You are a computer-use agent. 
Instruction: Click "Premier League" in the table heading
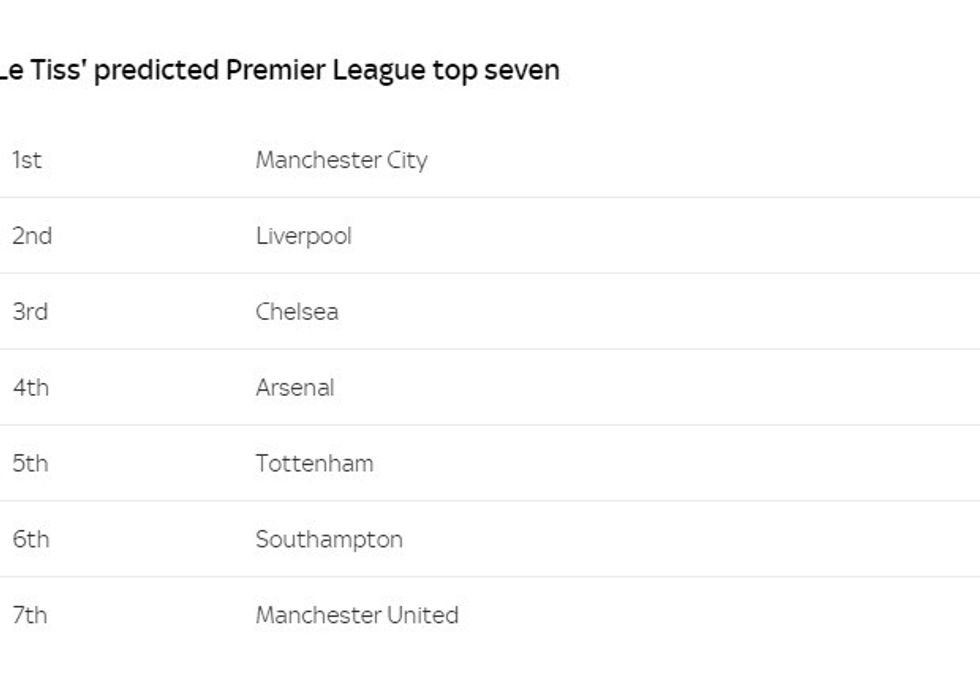(x=325, y=71)
